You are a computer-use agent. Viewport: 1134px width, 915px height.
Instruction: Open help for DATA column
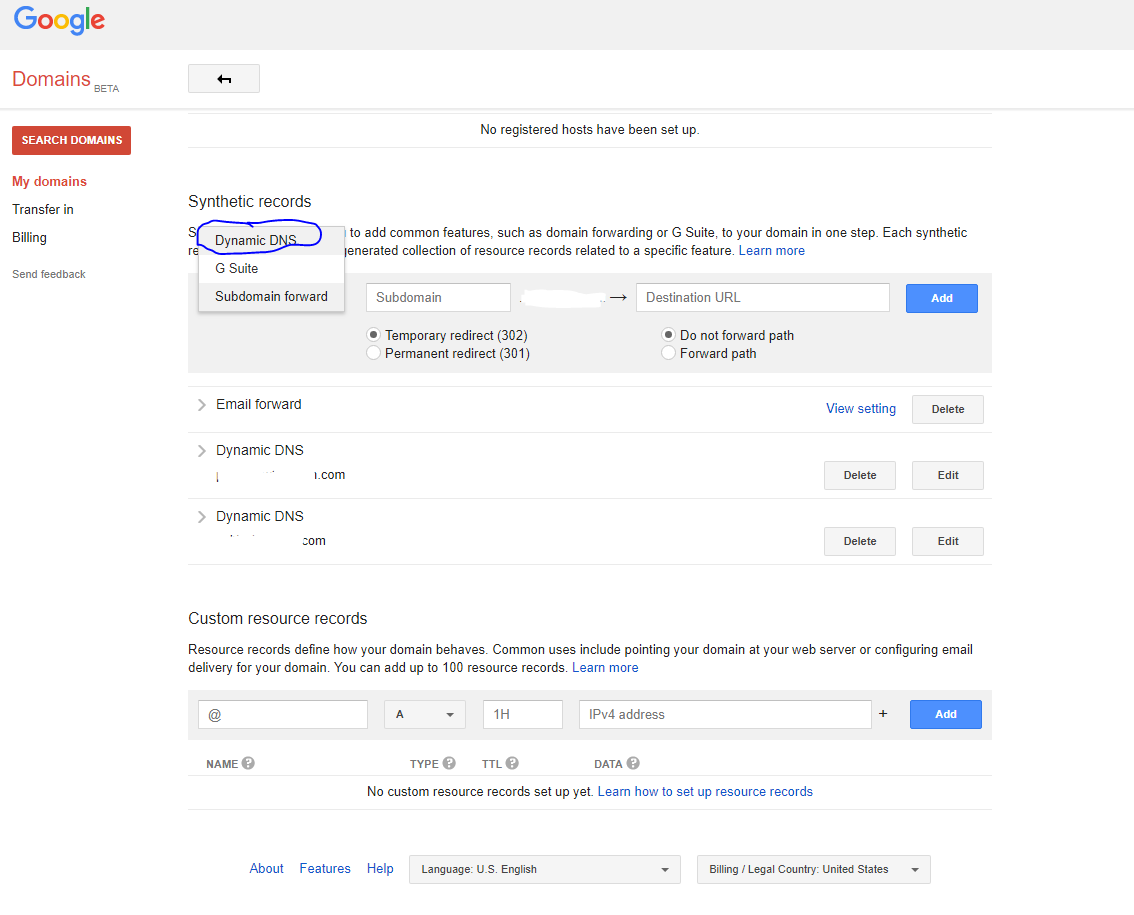(633, 763)
